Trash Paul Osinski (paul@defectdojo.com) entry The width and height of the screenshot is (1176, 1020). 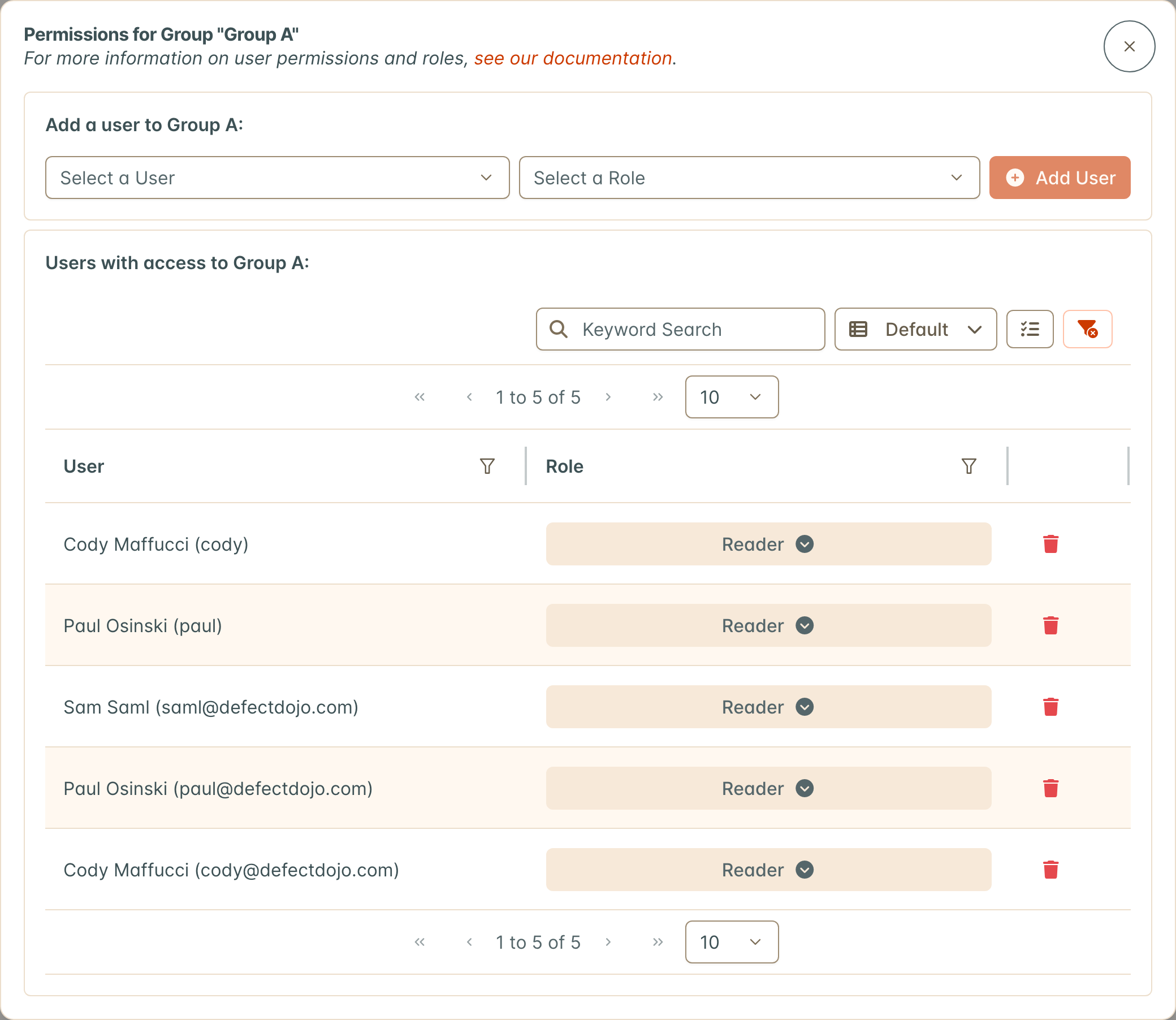pyautogui.click(x=1050, y=788)
